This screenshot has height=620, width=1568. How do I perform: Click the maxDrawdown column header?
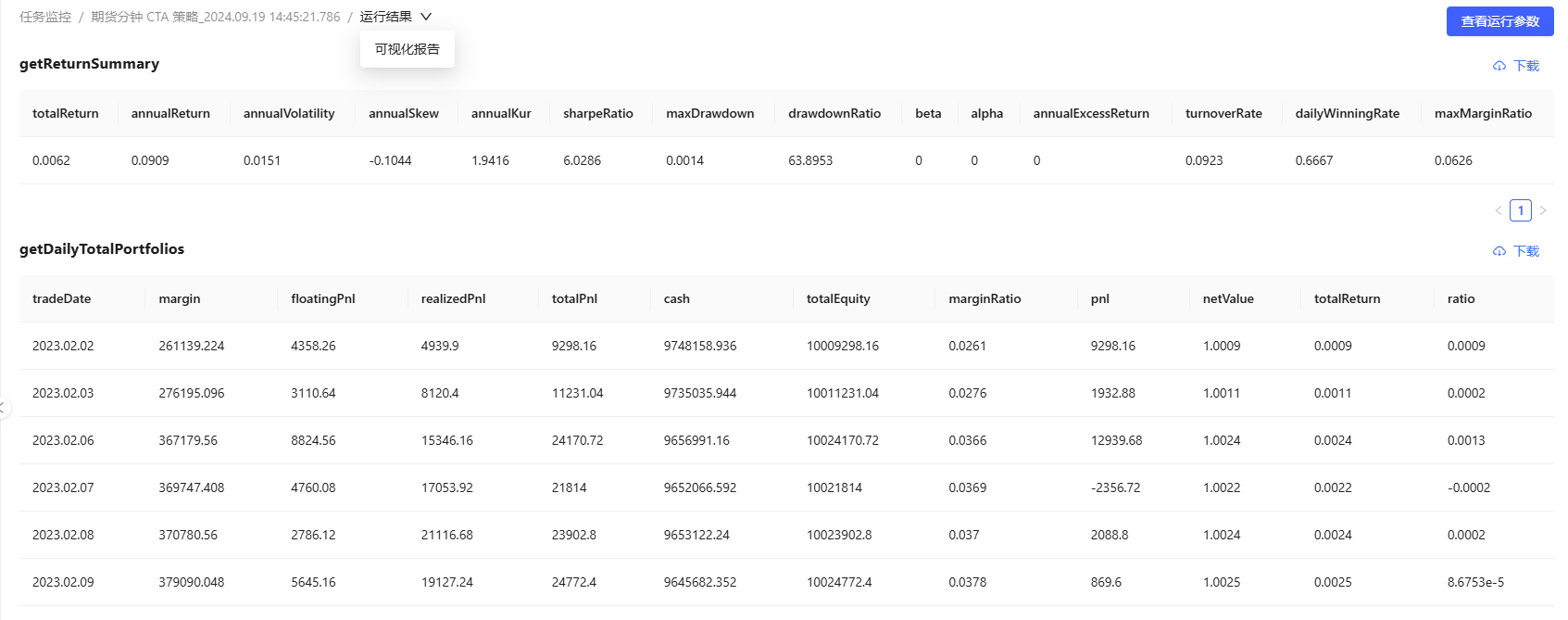(x=710, y=113)
